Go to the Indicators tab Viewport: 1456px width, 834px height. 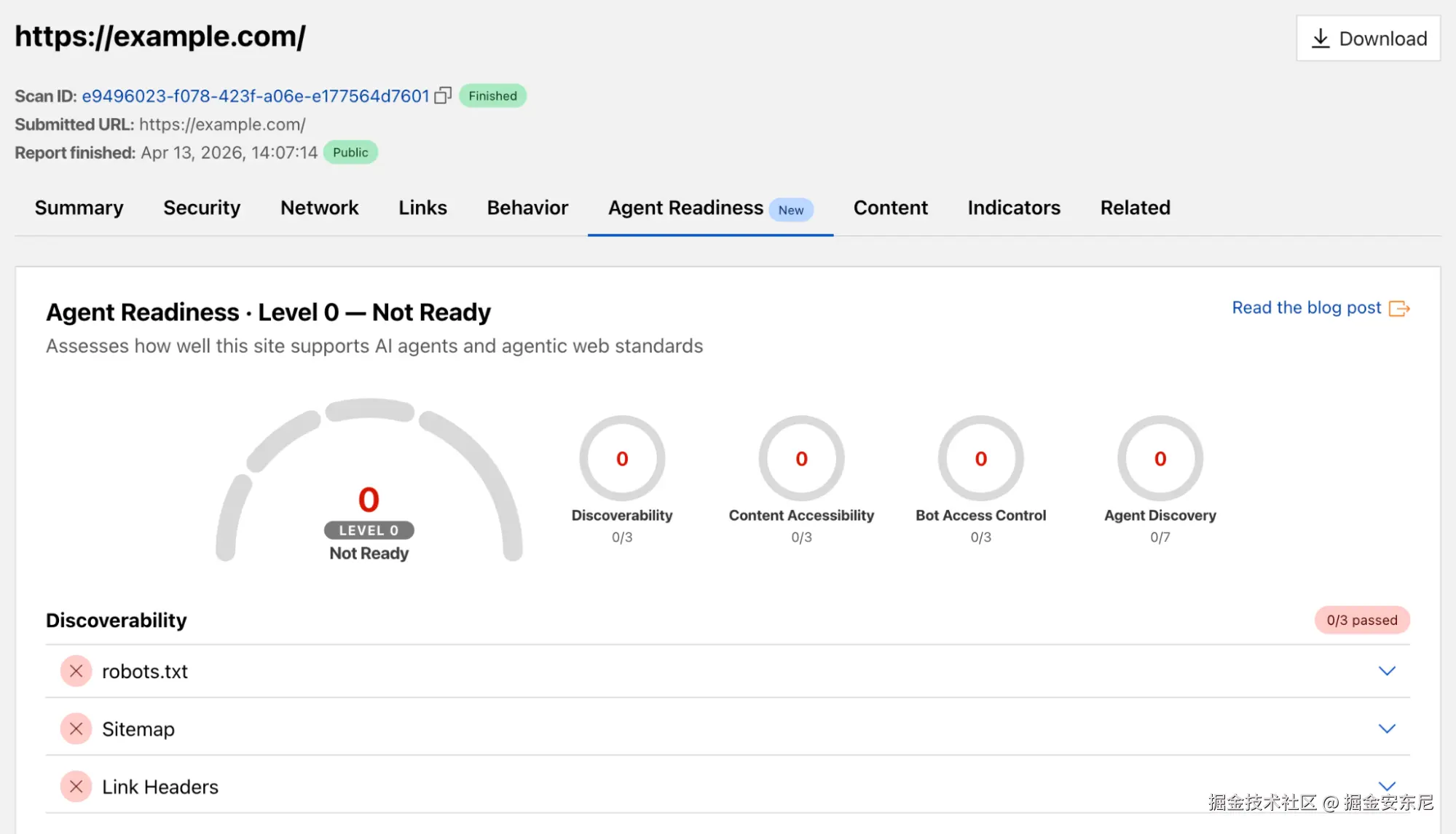[x=1013, y=208]
